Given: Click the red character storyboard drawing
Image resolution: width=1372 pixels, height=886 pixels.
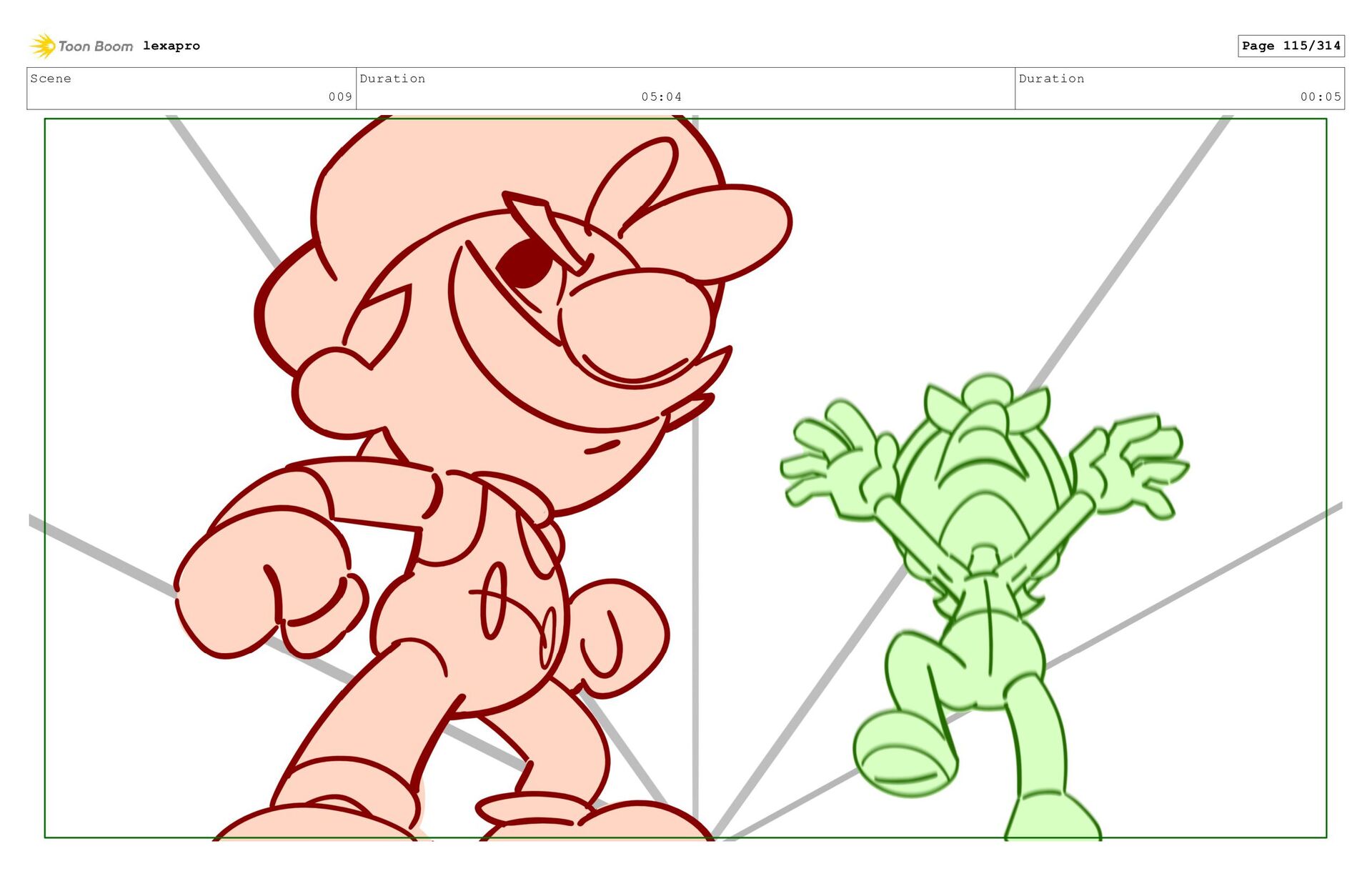Looking at the screenshot, I should click(483, 477).
